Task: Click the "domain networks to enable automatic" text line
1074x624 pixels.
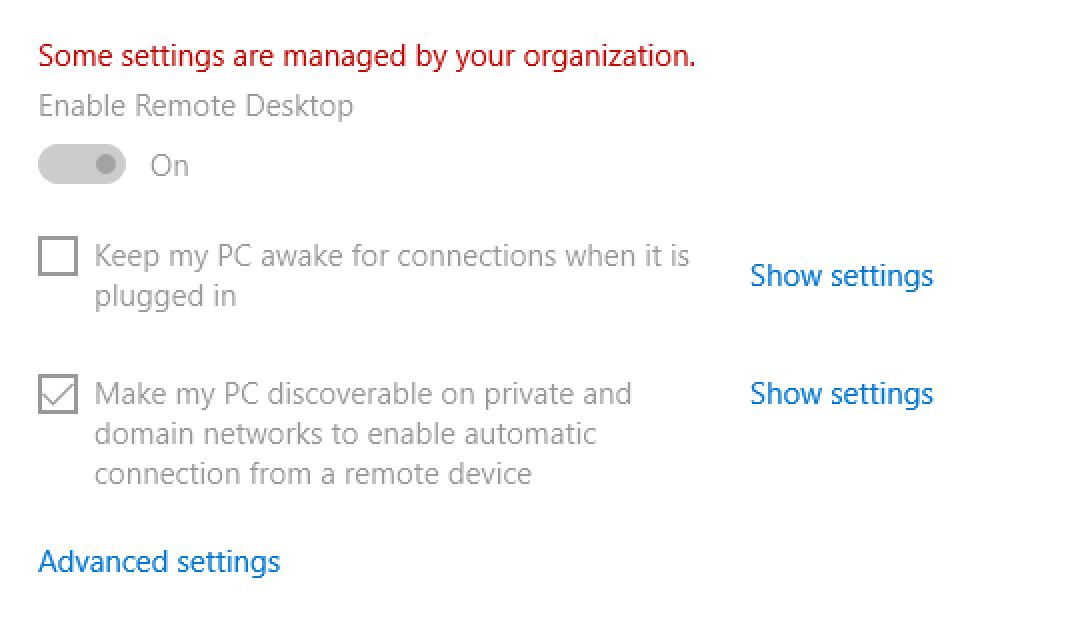Action: (x=345, y=434)
